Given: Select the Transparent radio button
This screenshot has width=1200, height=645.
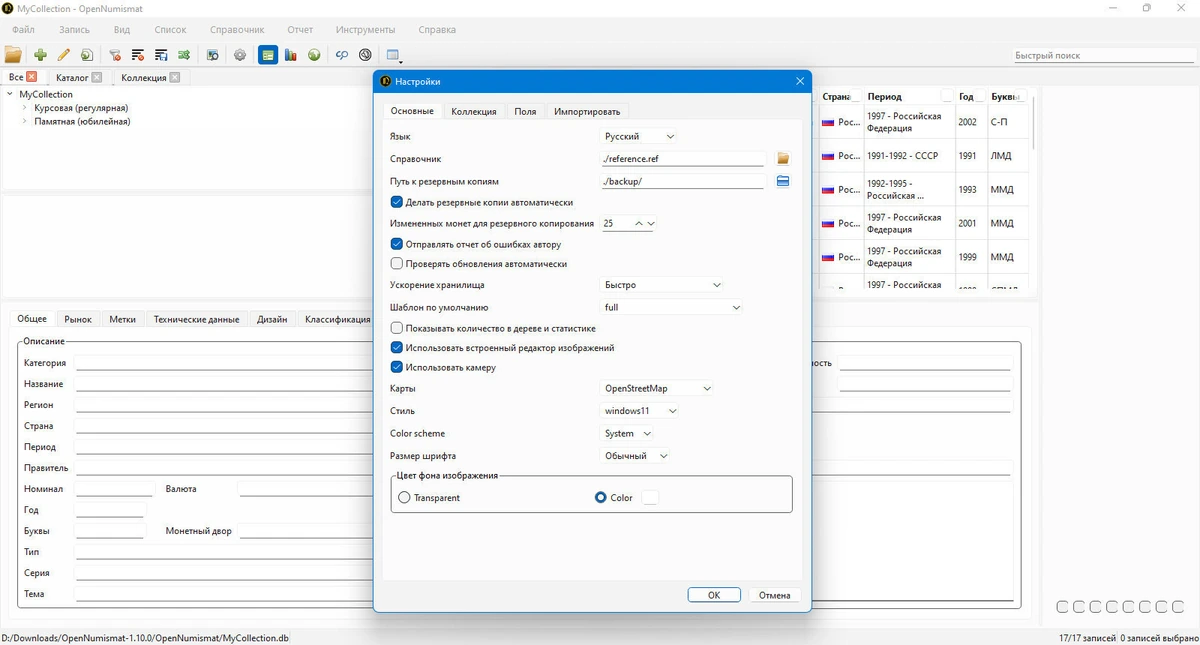Looking at the screenshot, I should click(x=404, y=497).
